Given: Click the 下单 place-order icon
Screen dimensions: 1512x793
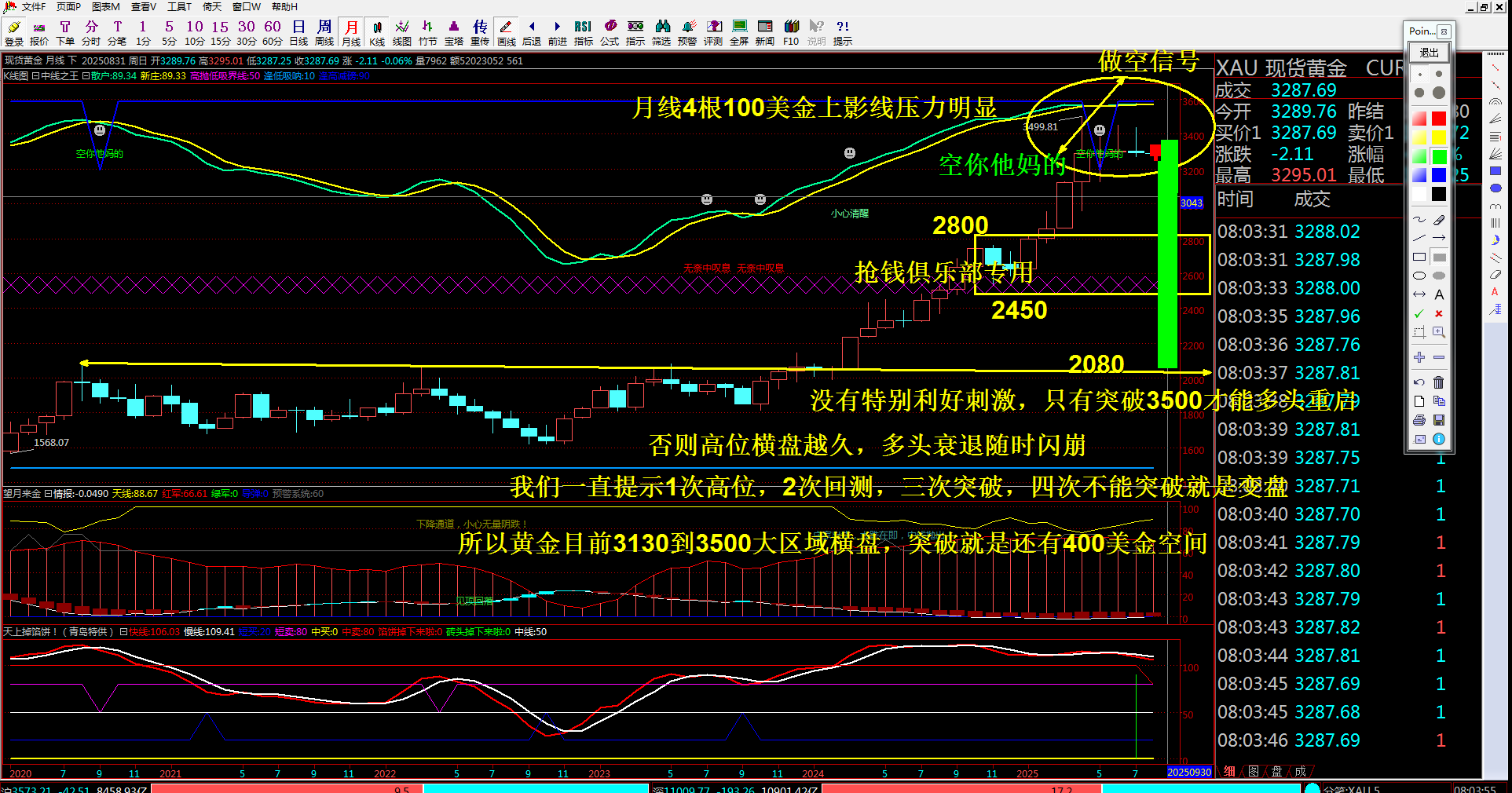Looking at the screenshot, I should coord(65,33).
